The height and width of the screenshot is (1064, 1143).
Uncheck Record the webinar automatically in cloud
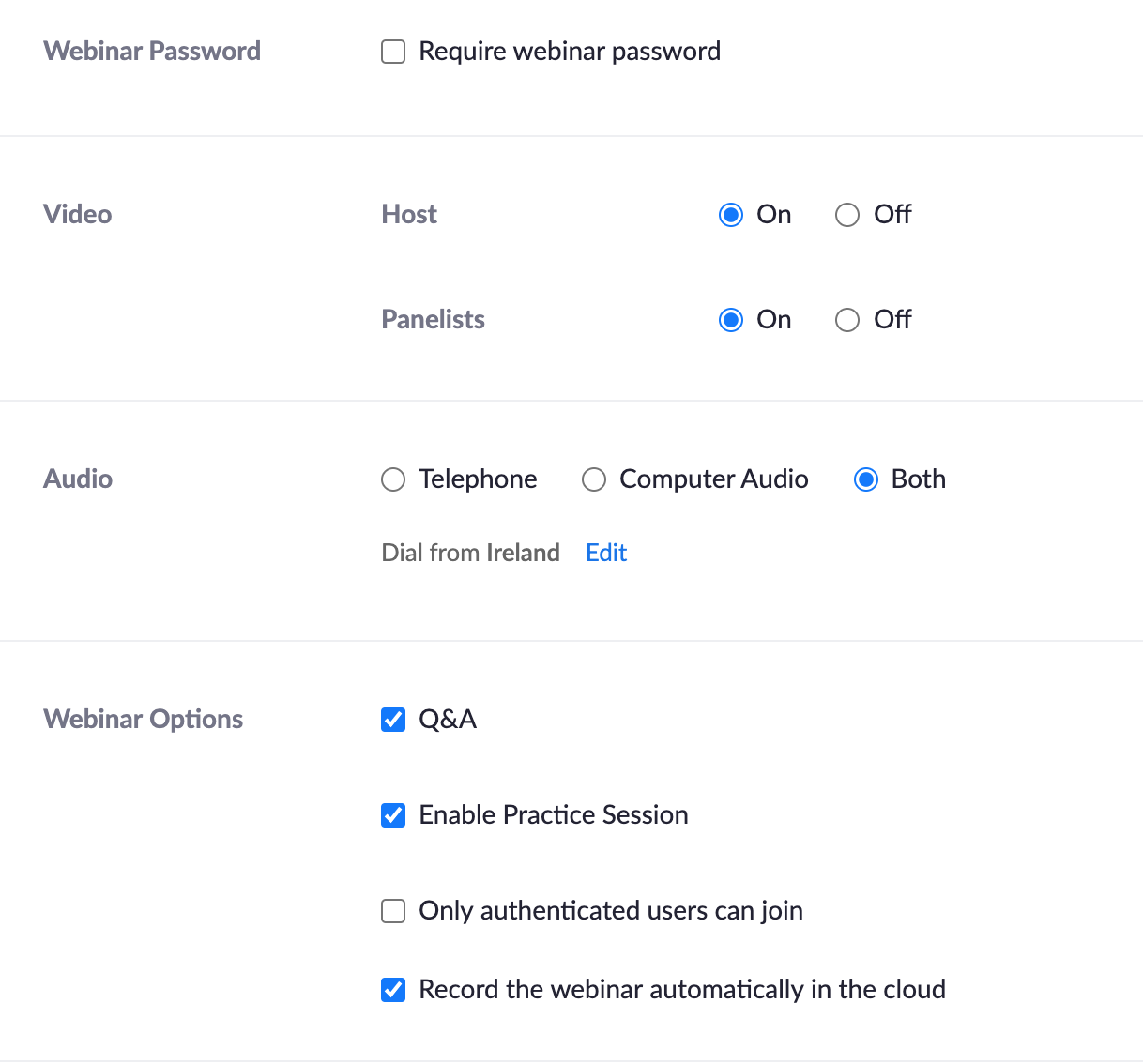[x=393, y=990]
